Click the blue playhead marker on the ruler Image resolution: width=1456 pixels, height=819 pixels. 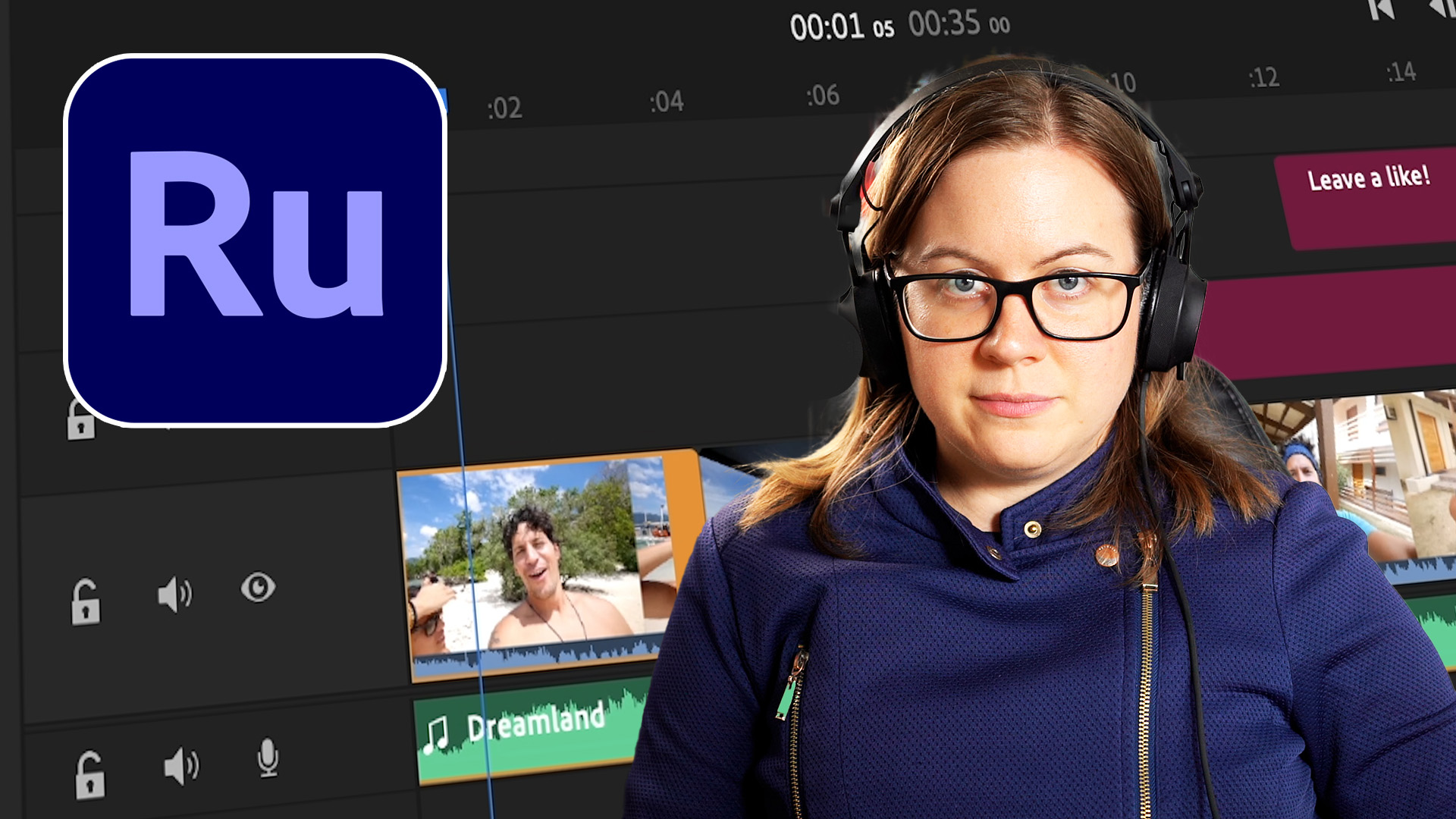point(444,101)
